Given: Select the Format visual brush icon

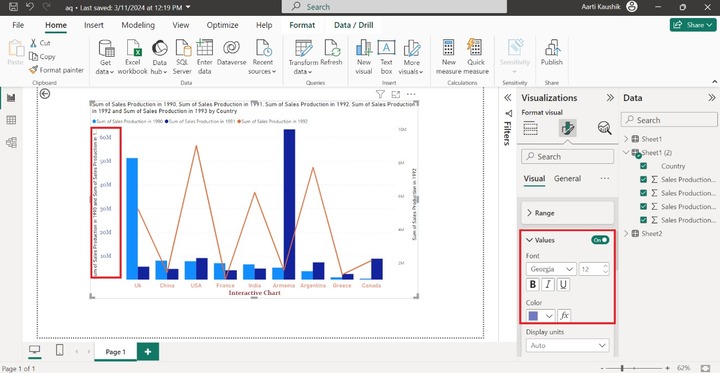Looking at the screenshot, I should coord(568,128).
